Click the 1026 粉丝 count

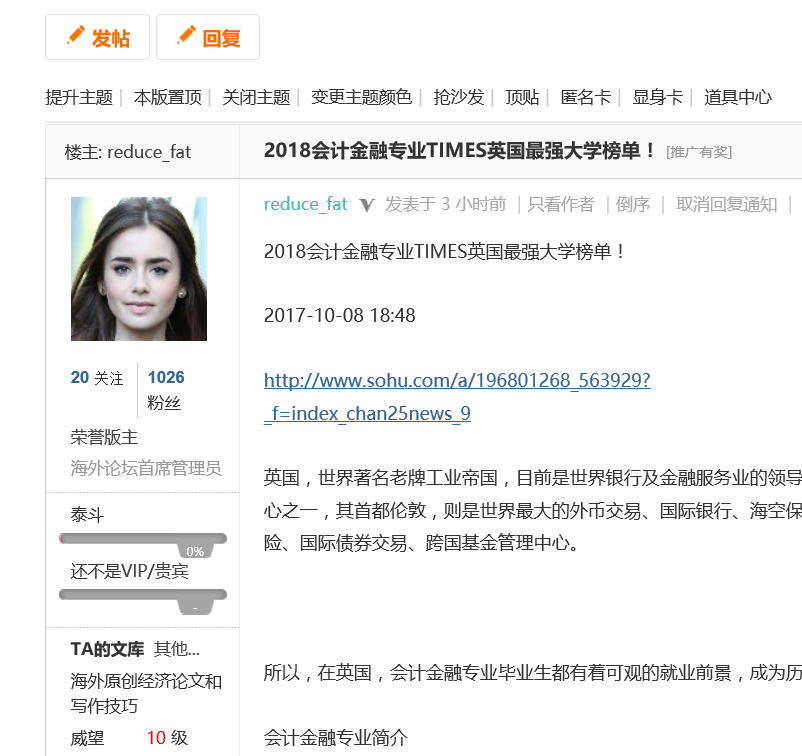[166, 390]
